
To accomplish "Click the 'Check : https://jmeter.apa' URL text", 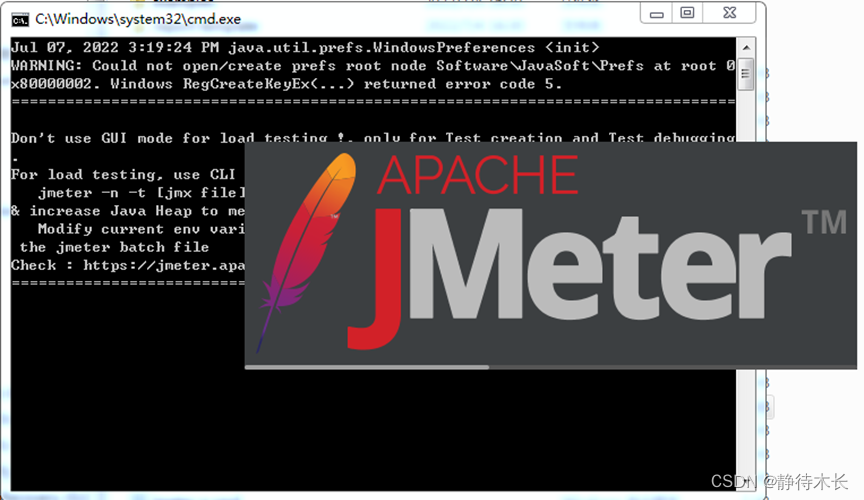I will click(128, 265).
